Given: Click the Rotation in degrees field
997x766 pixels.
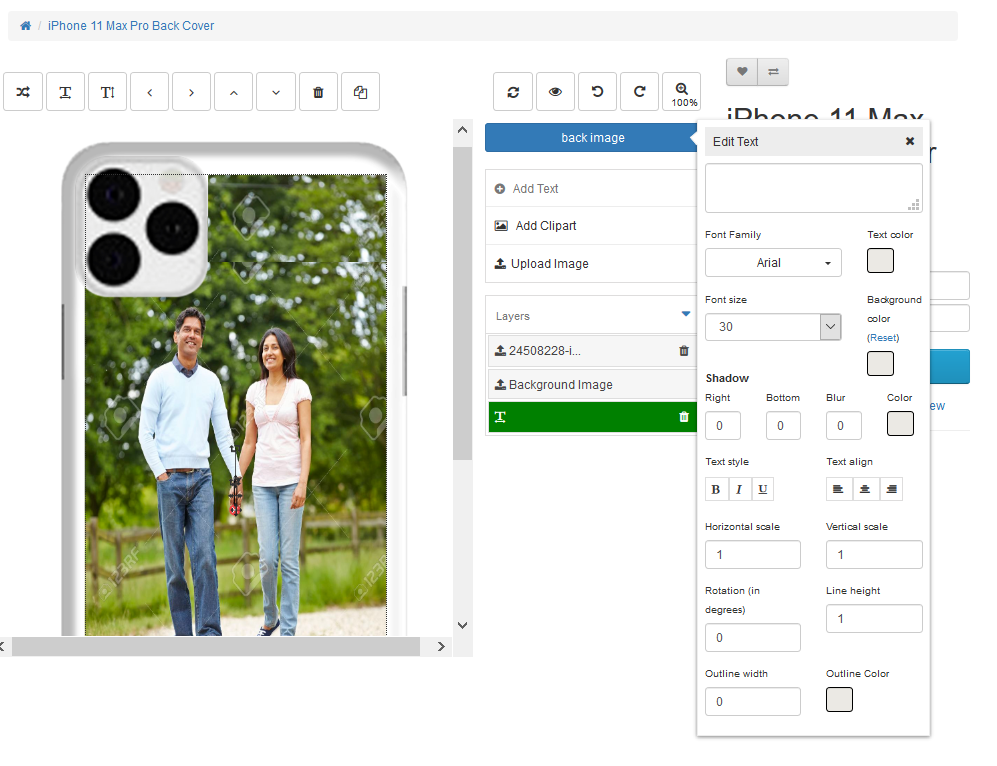Looking at the screenshot, I should [752, 638].
